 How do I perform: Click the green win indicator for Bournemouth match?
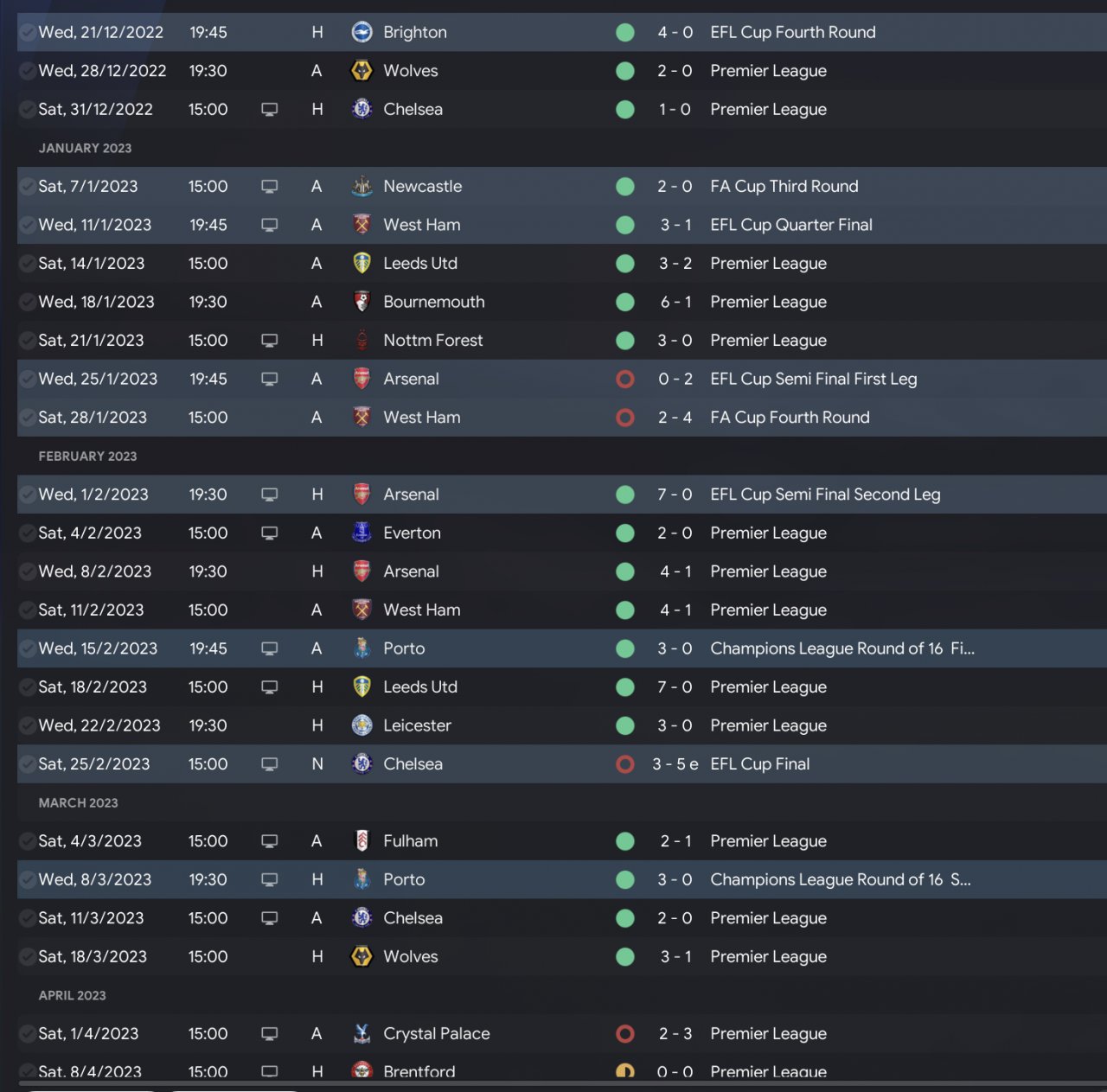625,302
